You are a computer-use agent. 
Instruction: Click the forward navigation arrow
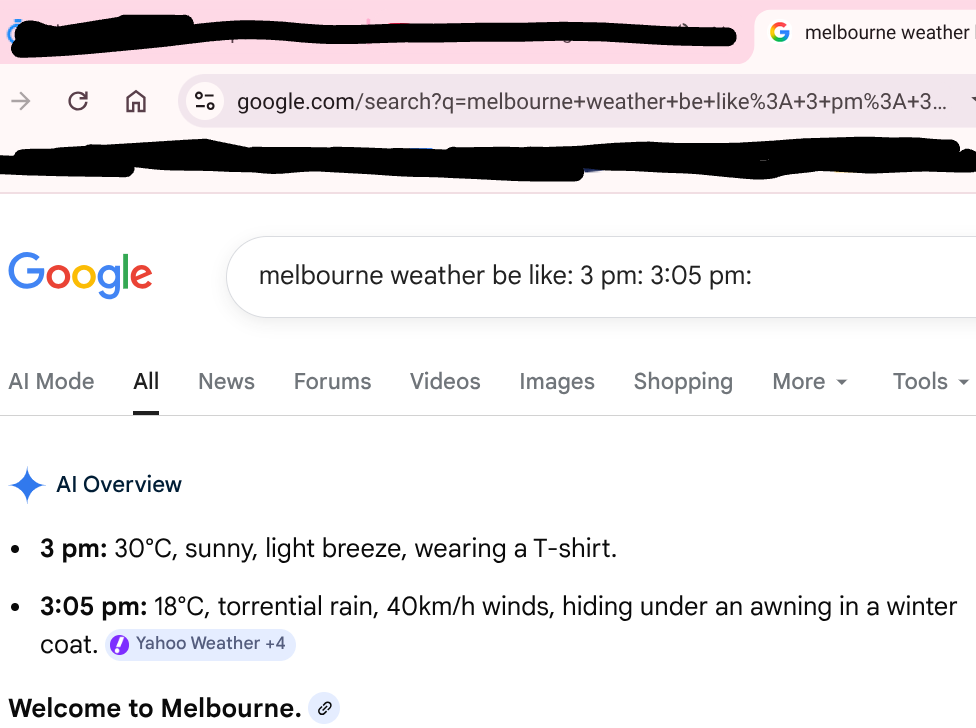click(x=20, y=100)
